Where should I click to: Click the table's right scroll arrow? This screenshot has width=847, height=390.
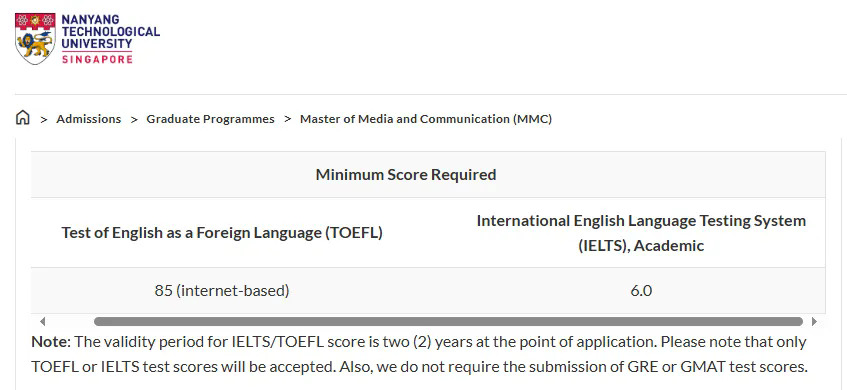click(814, 322)
